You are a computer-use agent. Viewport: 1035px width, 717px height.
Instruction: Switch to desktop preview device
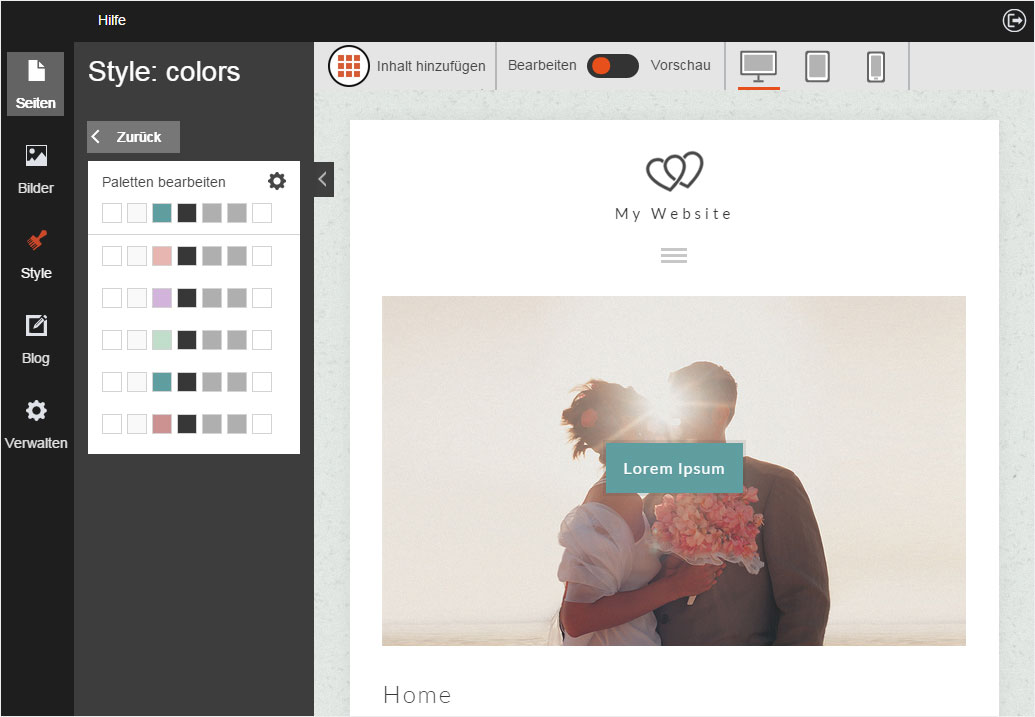[758, 67]
